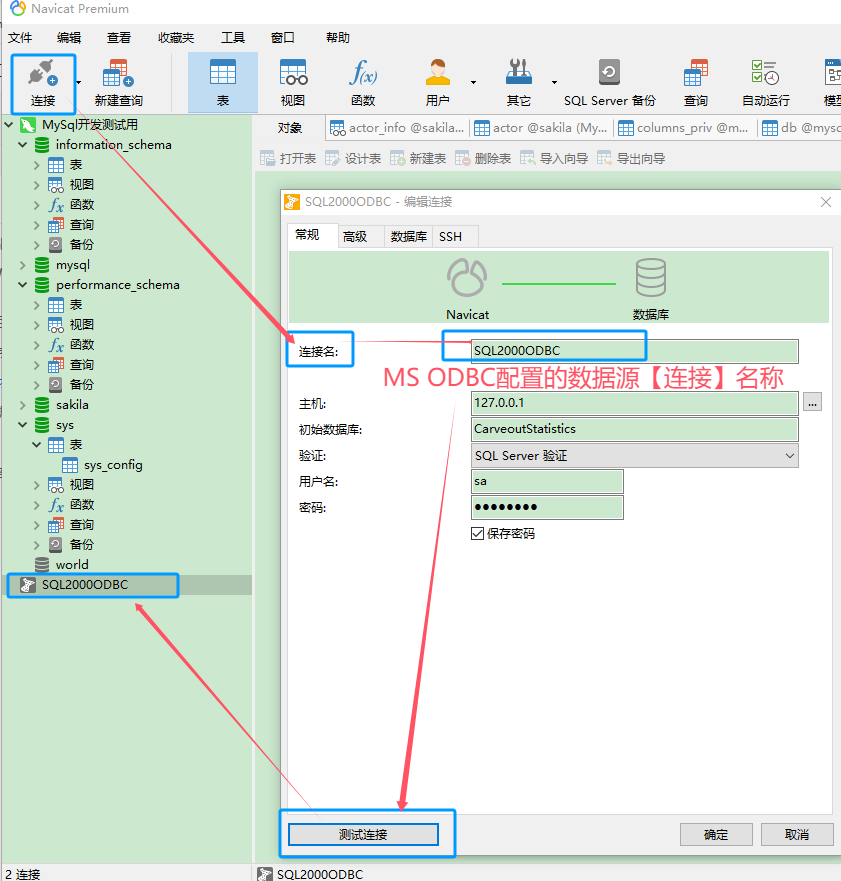The height and width of the screenshot is (881, 841).
Task: Switch to columns_priv tab
Action: click(685, 128)
